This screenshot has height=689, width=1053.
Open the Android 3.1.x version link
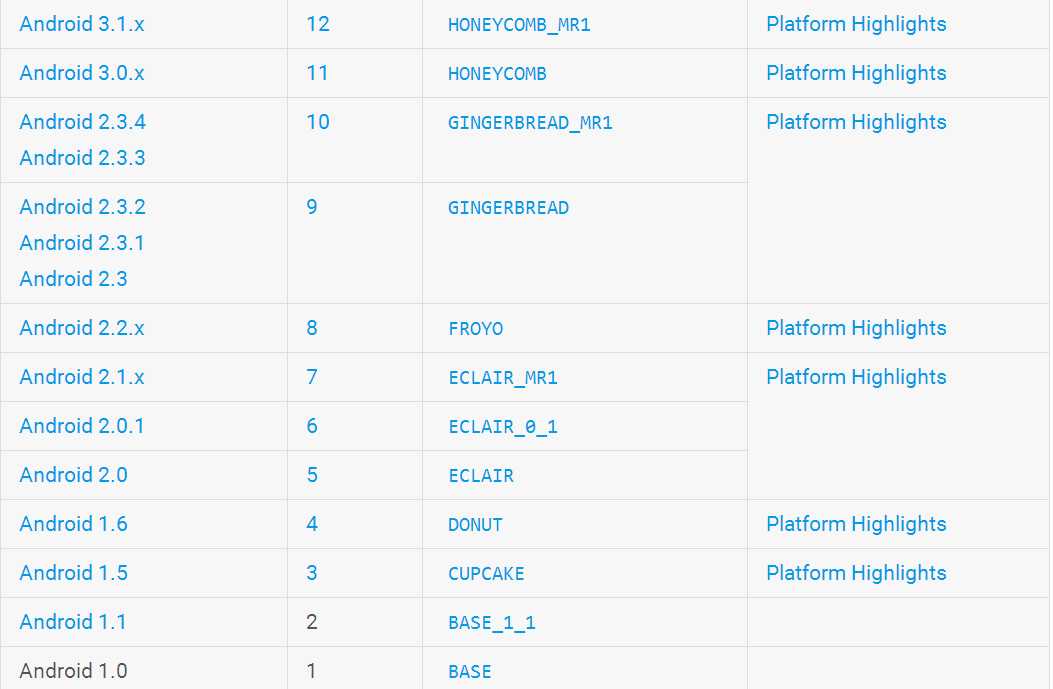click(x=82, y=24)
